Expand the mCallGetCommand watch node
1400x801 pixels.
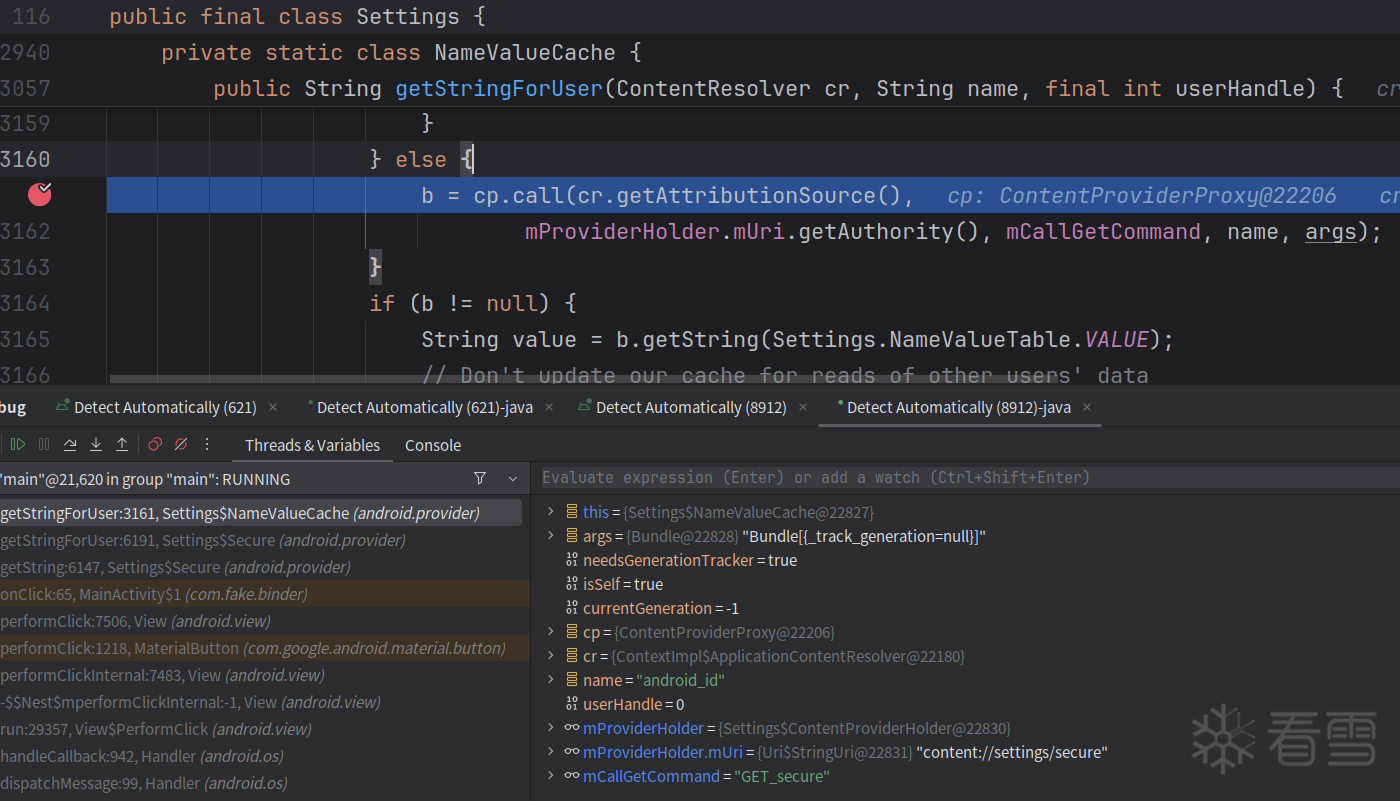[549, 776]
